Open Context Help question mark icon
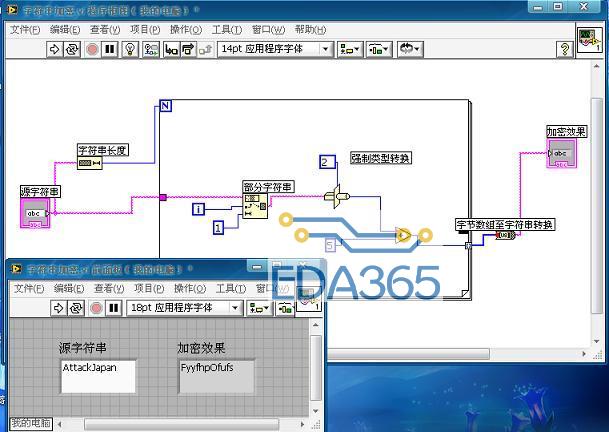 point(565,49)
